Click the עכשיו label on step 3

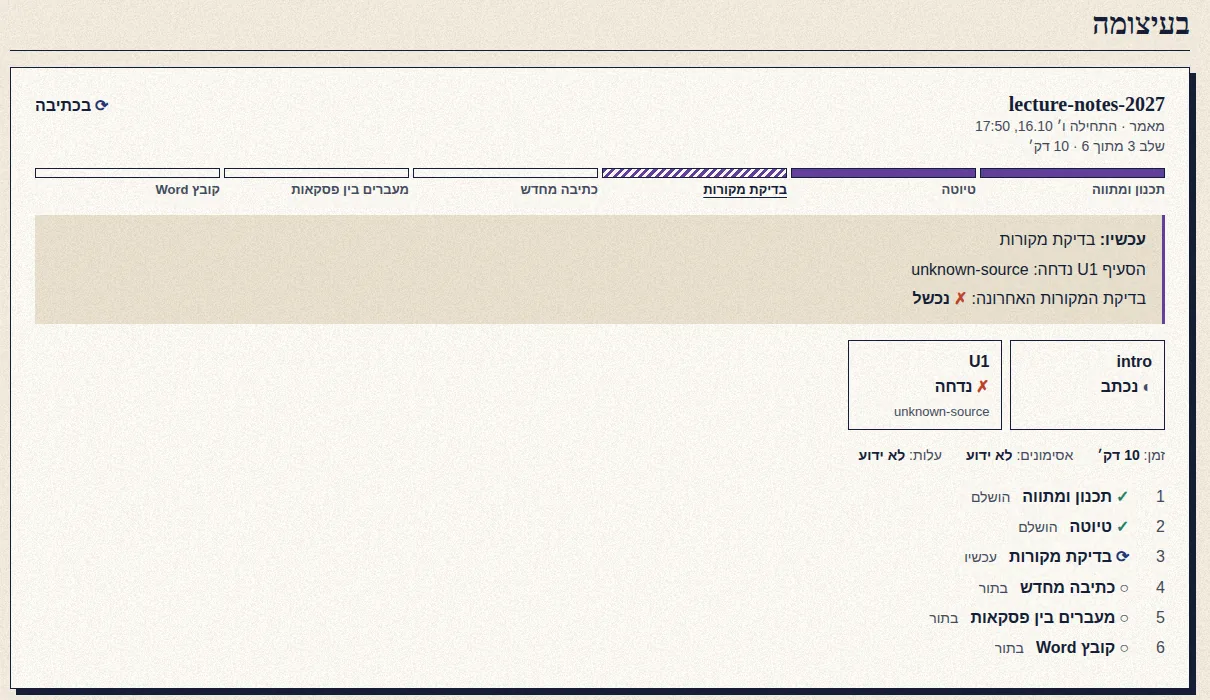(981, 558)
